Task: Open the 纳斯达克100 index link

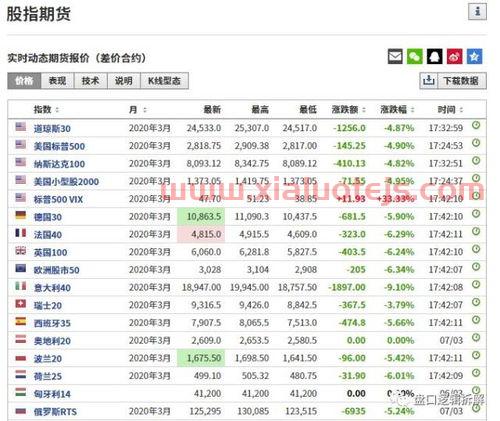Action: click(x=59, y=164)
